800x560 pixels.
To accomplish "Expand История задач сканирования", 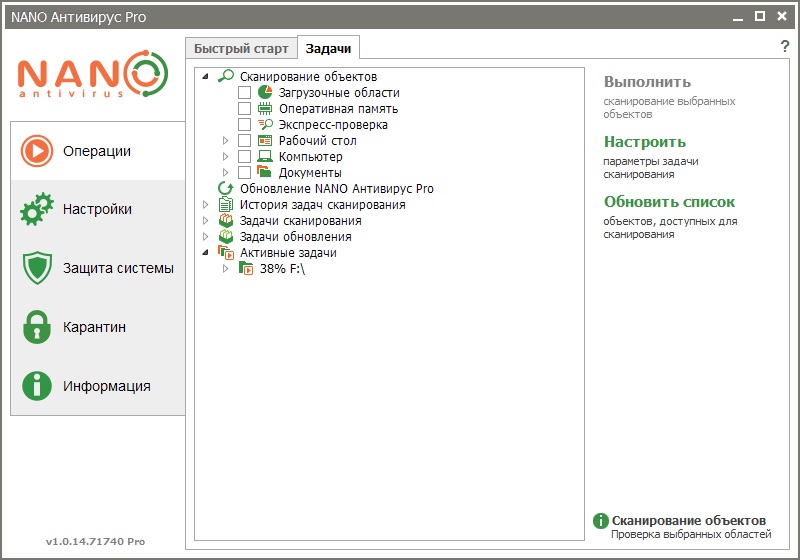I will pos(206,205).
